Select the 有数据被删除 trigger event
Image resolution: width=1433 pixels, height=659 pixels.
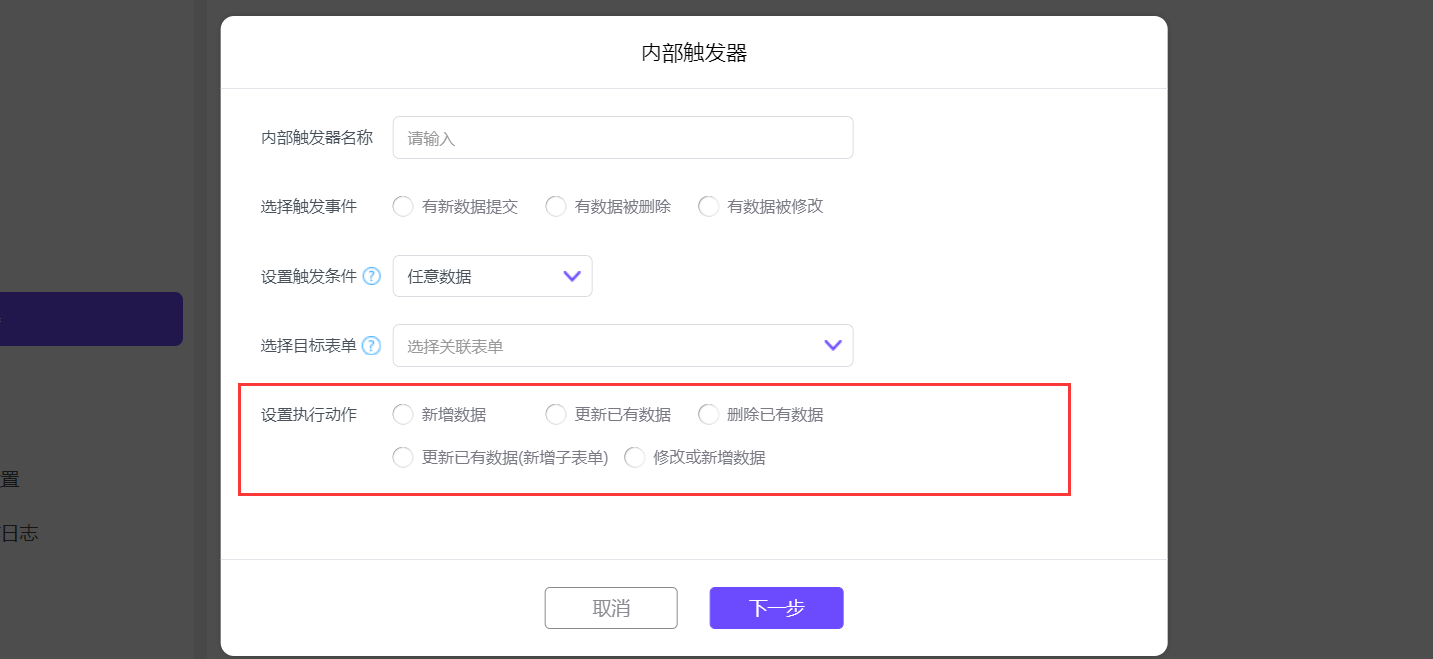pyautogui.click(x=556, y=207)
